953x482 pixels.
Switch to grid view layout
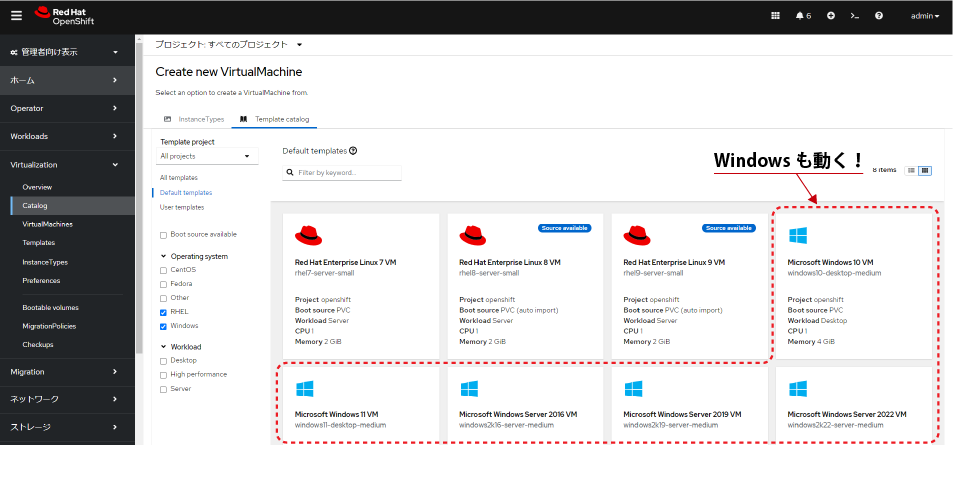[925, 171]
